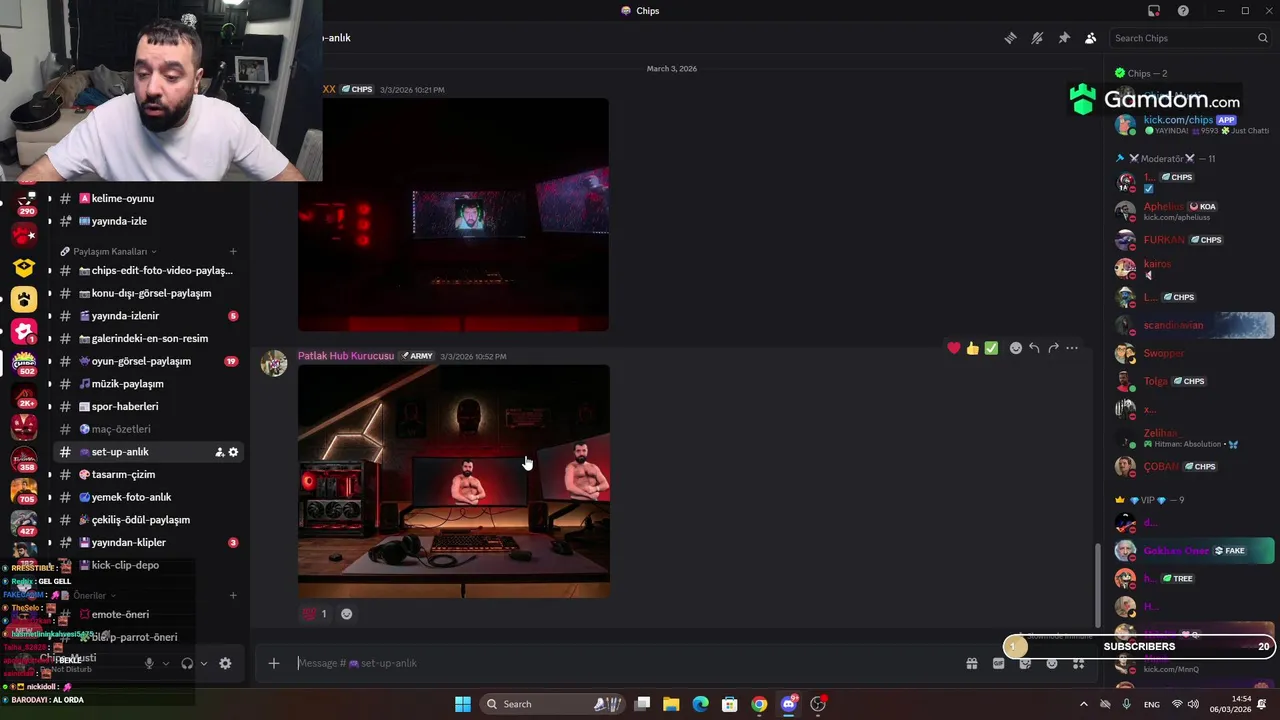The height and width of the screenshot is (720, 1280).
Task: Toggle headphone deafen in user panel
Action: click(x=187, y=663)
